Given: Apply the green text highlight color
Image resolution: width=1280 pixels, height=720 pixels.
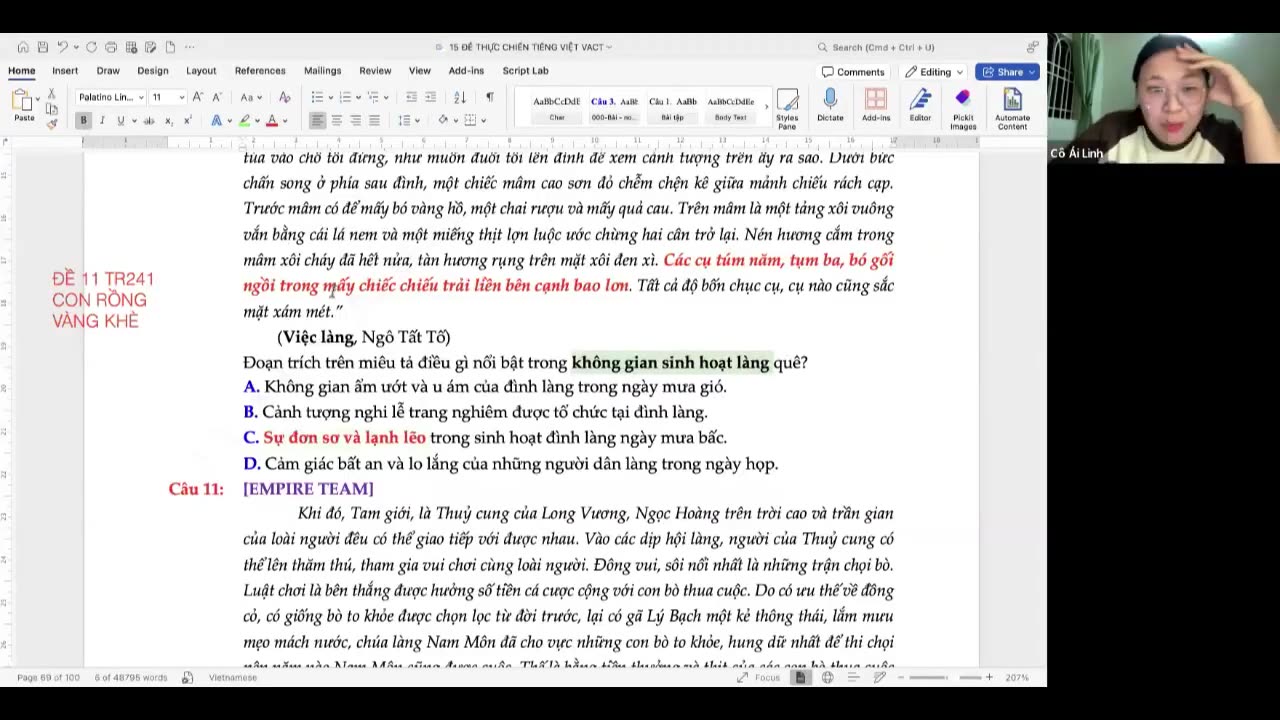Looking at the screenshot, I should (x=243, y=121).
